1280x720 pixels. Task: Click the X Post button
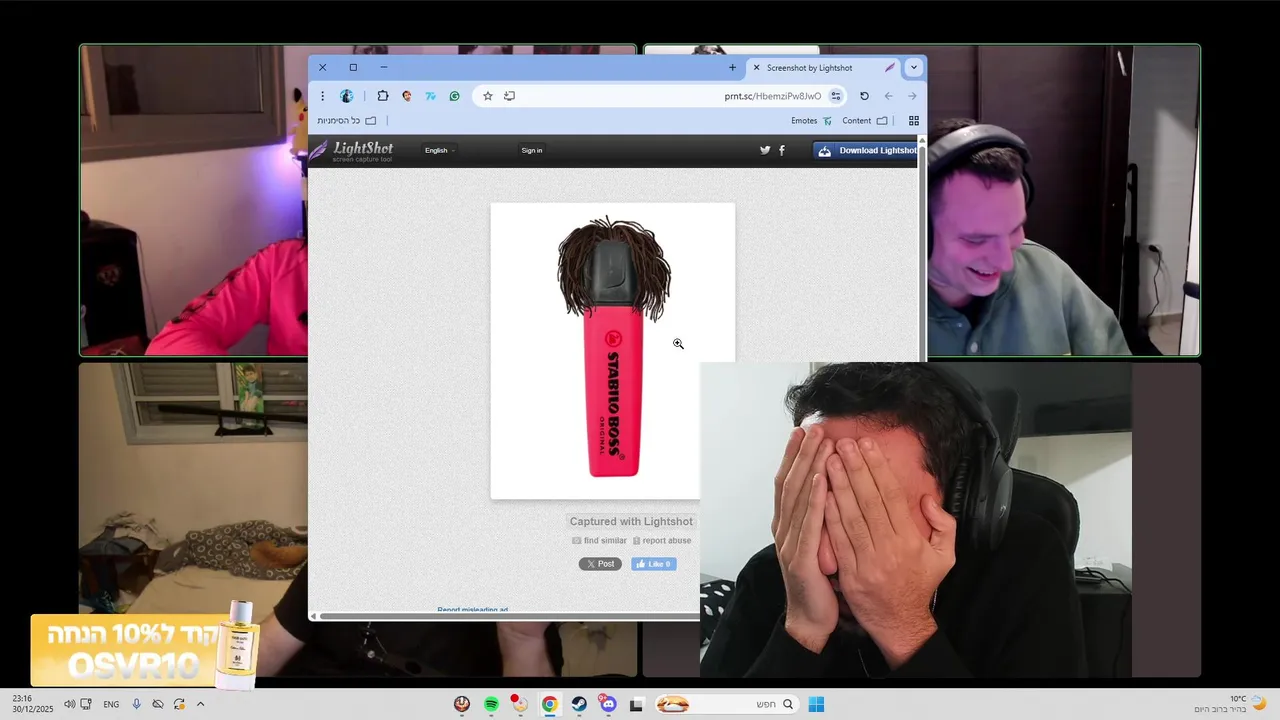600,564
